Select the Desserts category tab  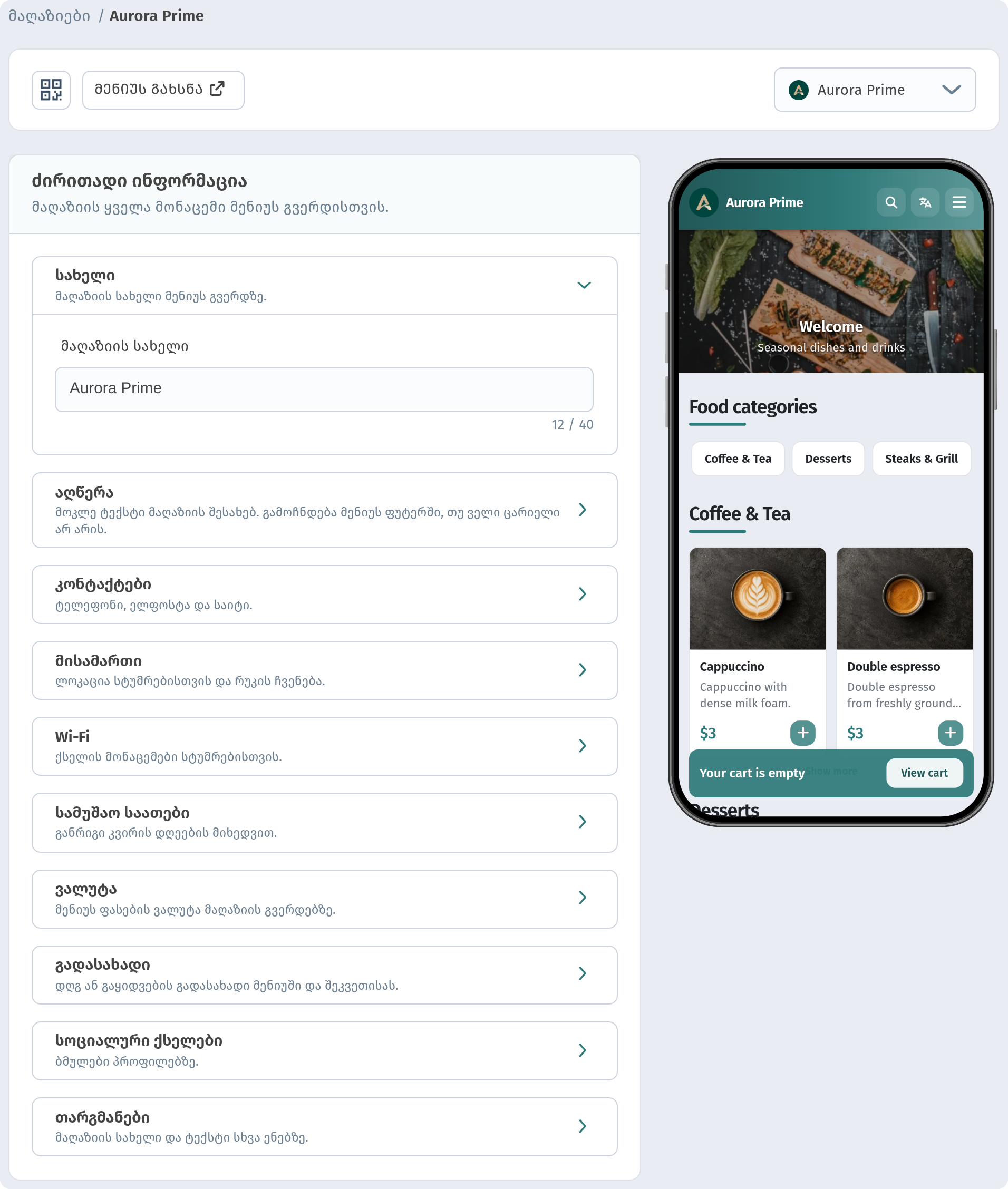[828, 458]
